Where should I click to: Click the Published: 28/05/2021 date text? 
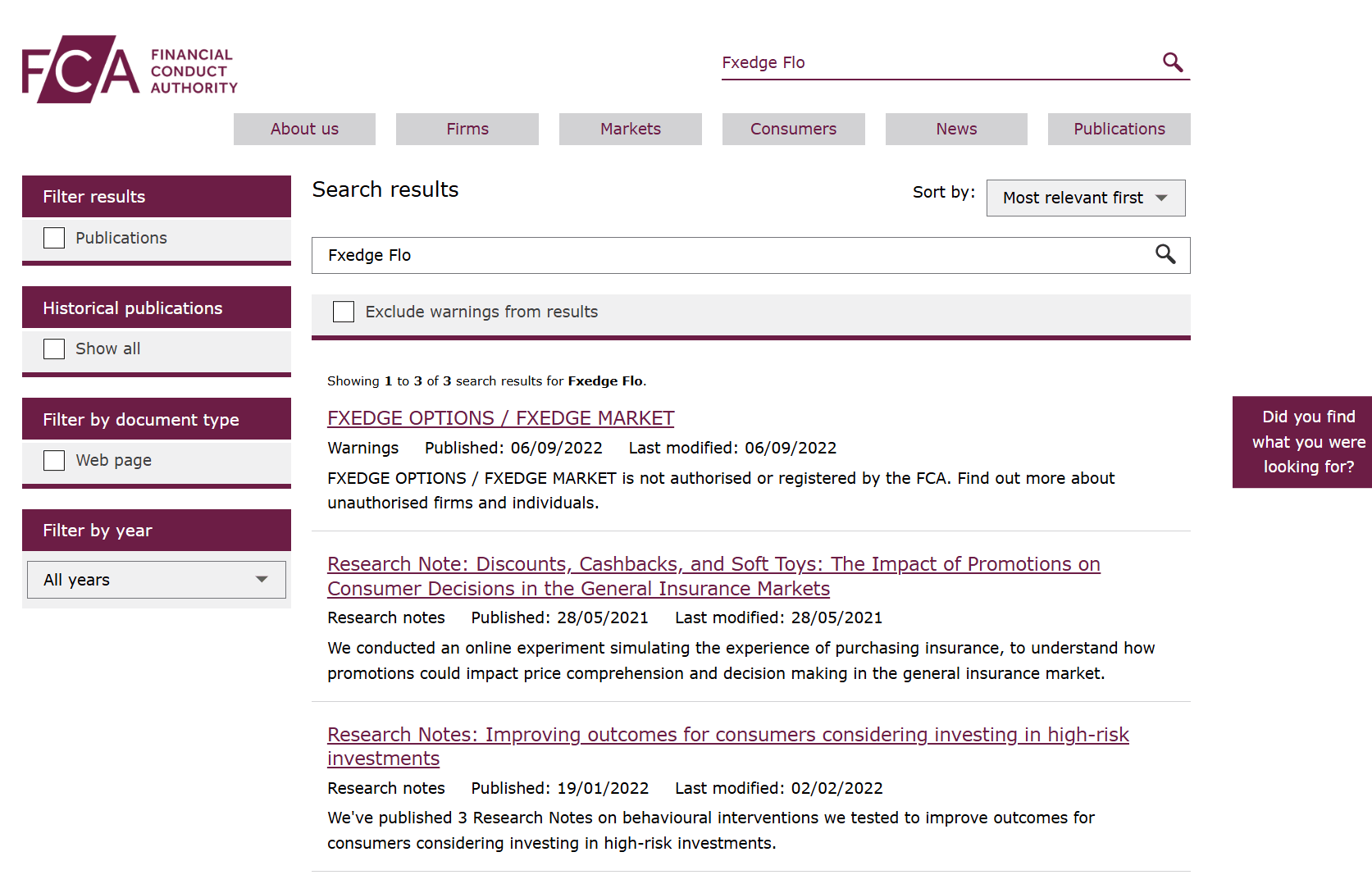(559, 617)
